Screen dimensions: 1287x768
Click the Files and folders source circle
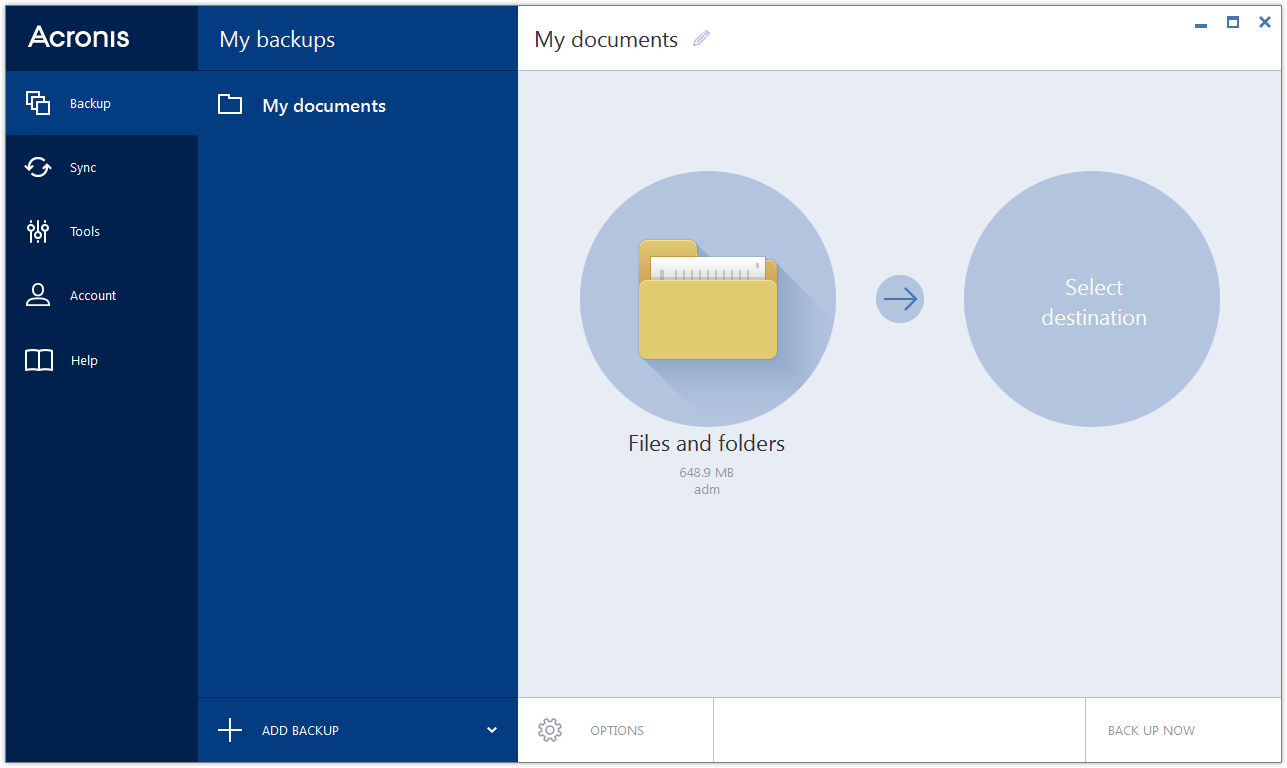click(707, 299)
